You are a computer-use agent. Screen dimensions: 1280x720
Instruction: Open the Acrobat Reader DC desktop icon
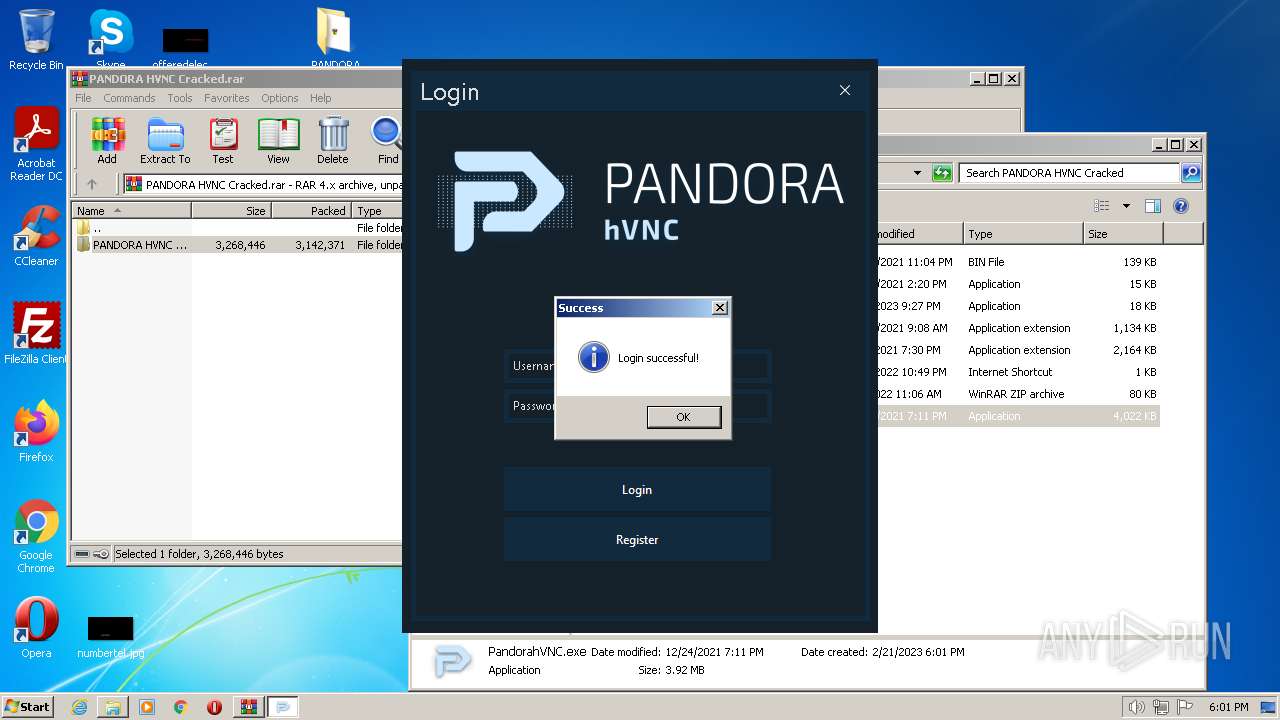coord(36,145)
